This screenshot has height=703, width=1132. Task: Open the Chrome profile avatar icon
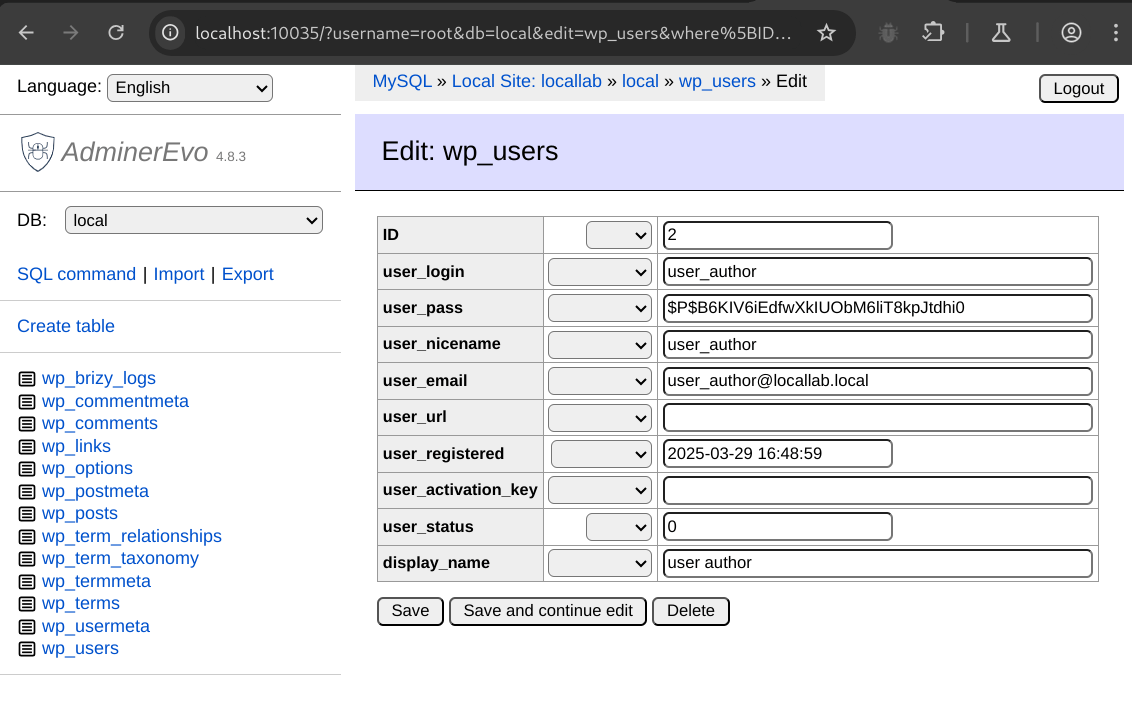point(1071,33)
